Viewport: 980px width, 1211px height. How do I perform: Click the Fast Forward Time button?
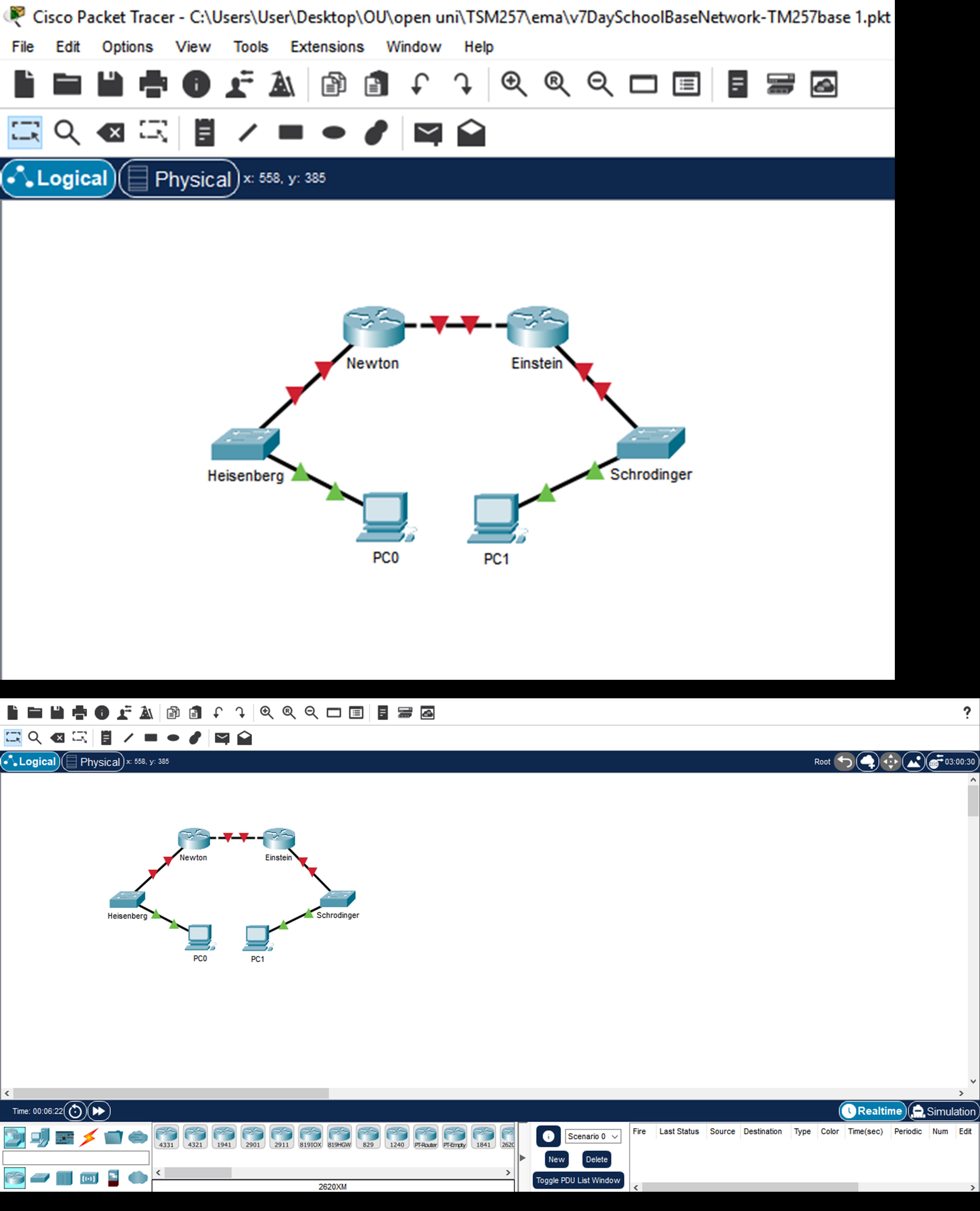point(99,1111)
